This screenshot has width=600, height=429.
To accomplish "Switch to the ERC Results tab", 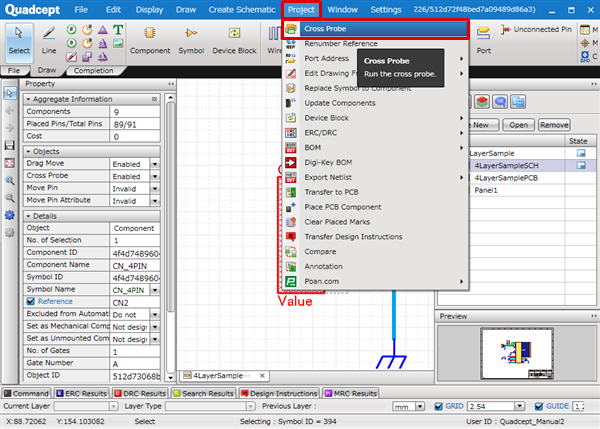I will coord(82,393).
